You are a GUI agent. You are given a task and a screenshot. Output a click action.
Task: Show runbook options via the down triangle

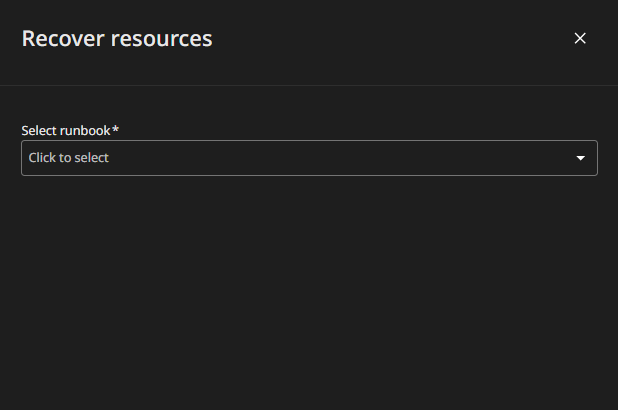(580, 158)
